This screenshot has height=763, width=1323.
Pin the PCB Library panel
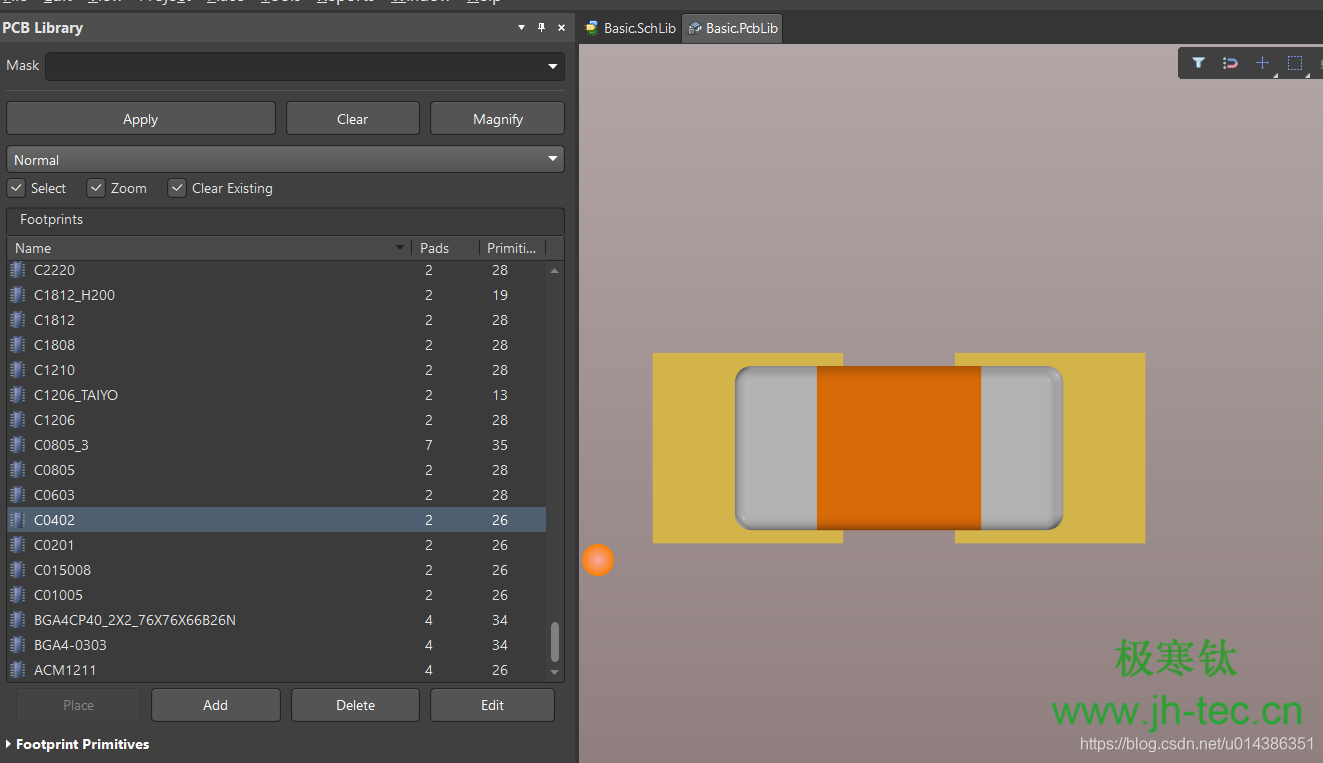coord(541,28)
